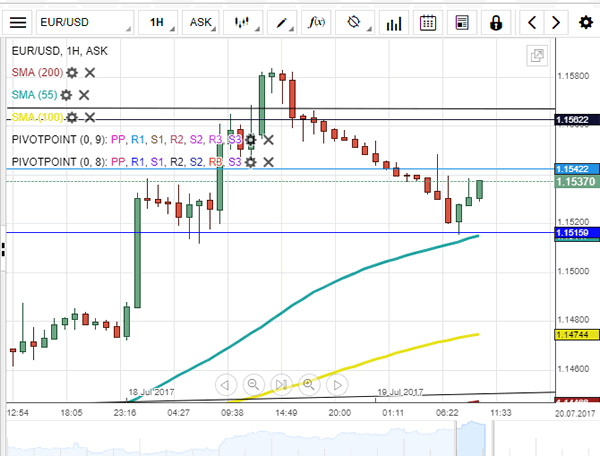Open the calendar date picker icon
The image size is (600, 457).
[428, 23]
